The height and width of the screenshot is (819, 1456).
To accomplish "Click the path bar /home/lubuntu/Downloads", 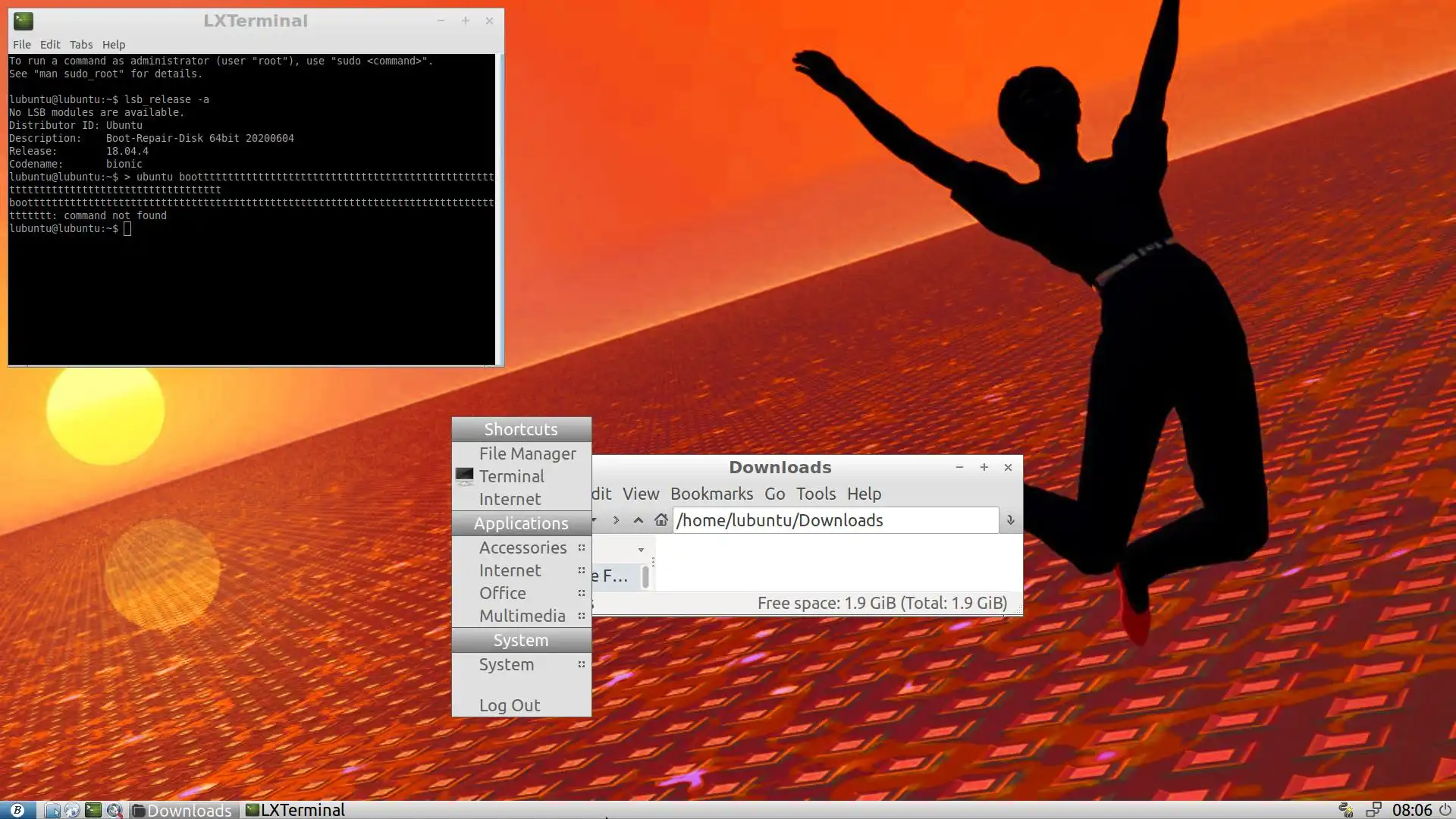I will pyautogui.click(x=834, y=520).
